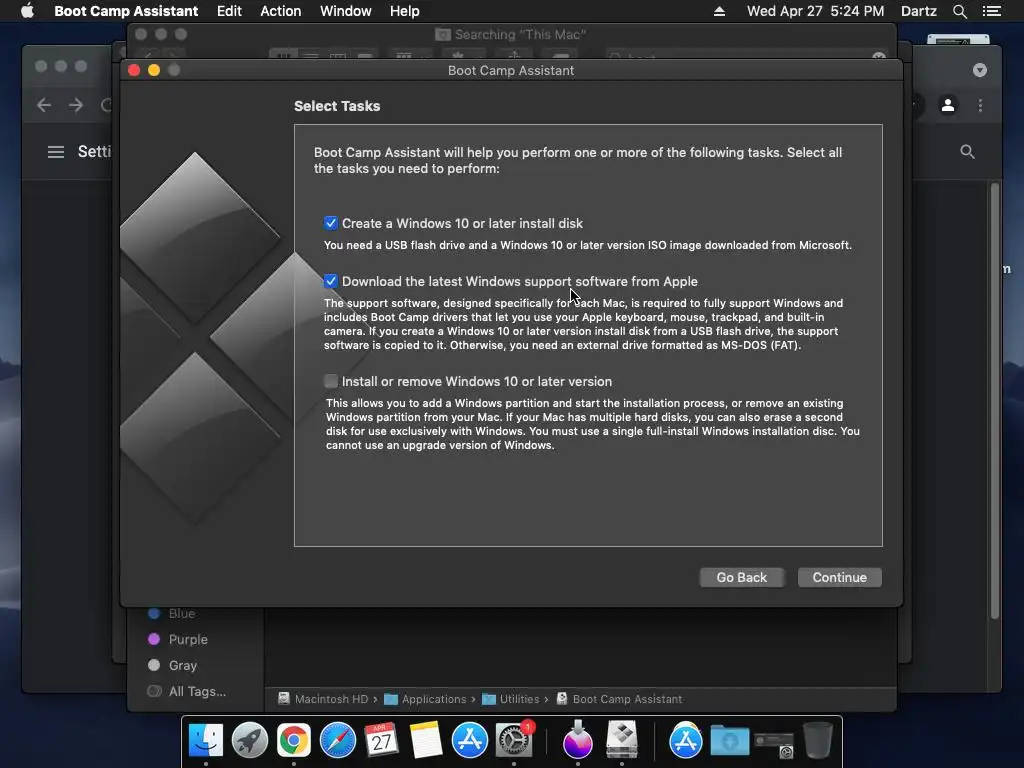Click the Chrome window scrollbar

[x=995, y=400]
